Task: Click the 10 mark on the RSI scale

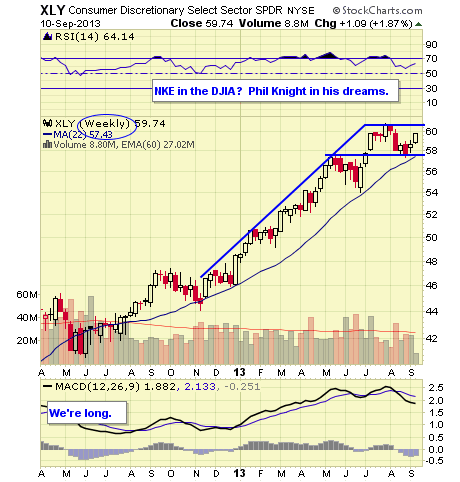Action: click(x=431, y=102)
